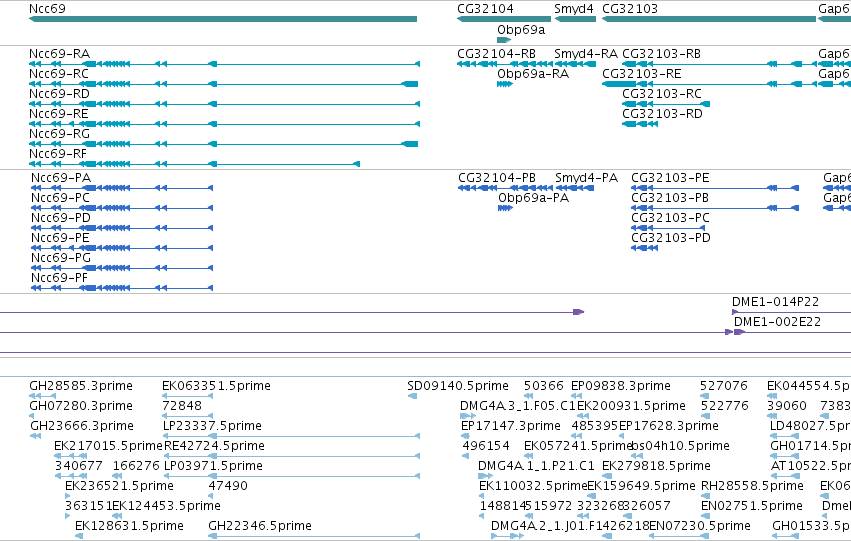
Task: Click EST EK279818.5prime
Action: point(657,467)
